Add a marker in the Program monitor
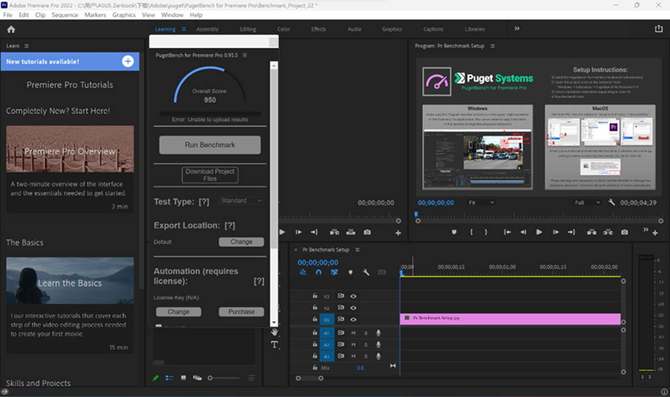This screenshot has width=670, height=397. [x=454, y=232]
